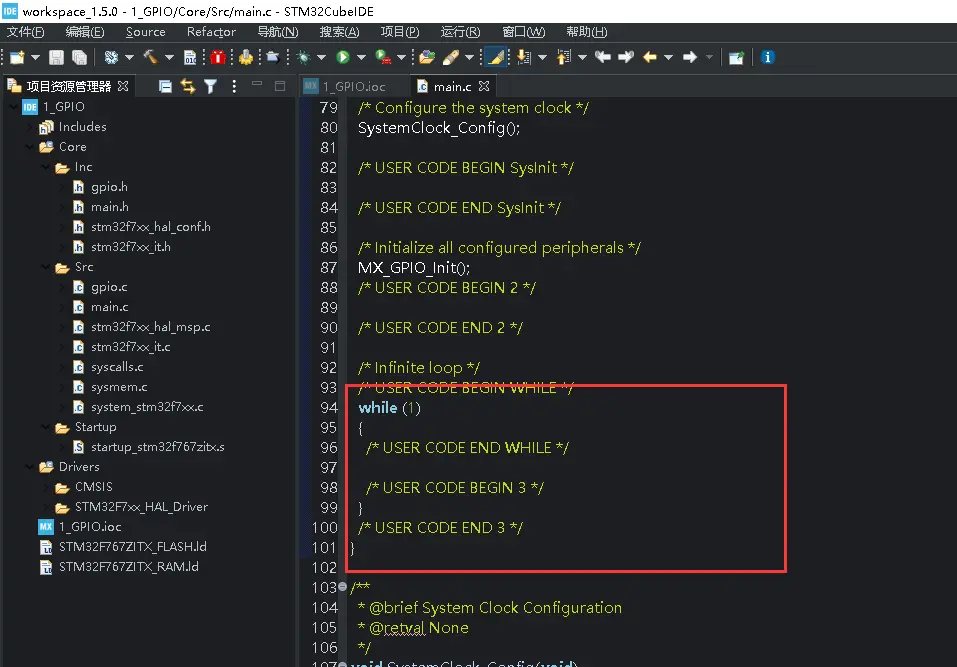The height and width of the screenshot is (667, 957).
Task: Select main.c in the Src folder
Action: (x=109, y=307)
